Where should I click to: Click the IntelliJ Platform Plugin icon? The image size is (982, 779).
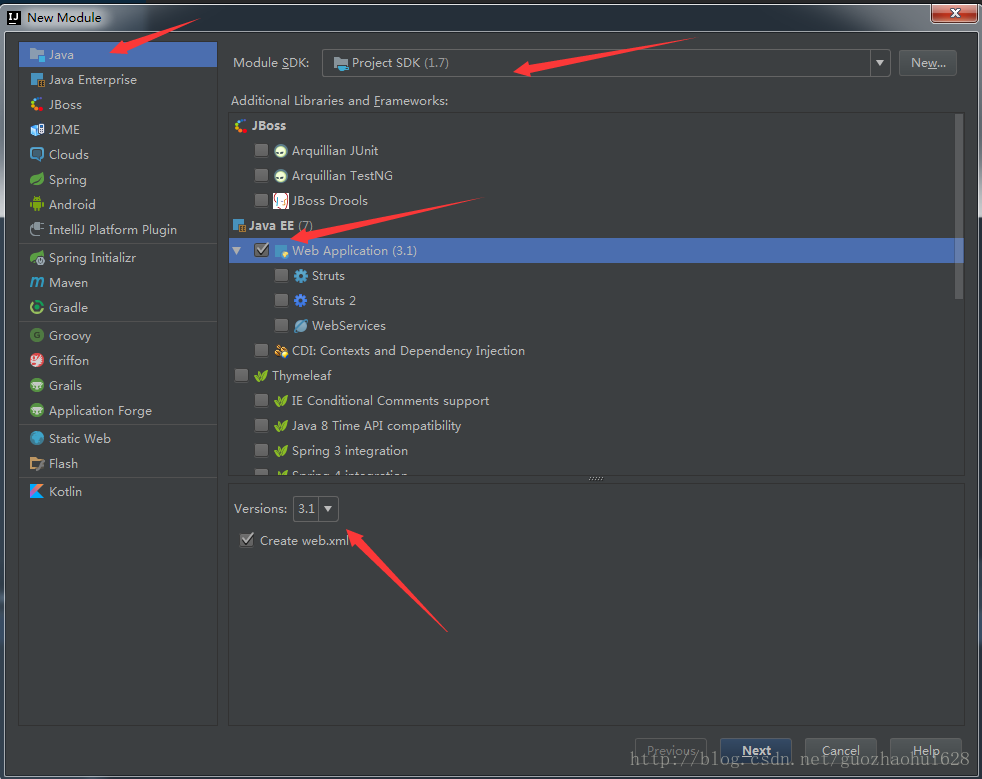click(37, 229)
